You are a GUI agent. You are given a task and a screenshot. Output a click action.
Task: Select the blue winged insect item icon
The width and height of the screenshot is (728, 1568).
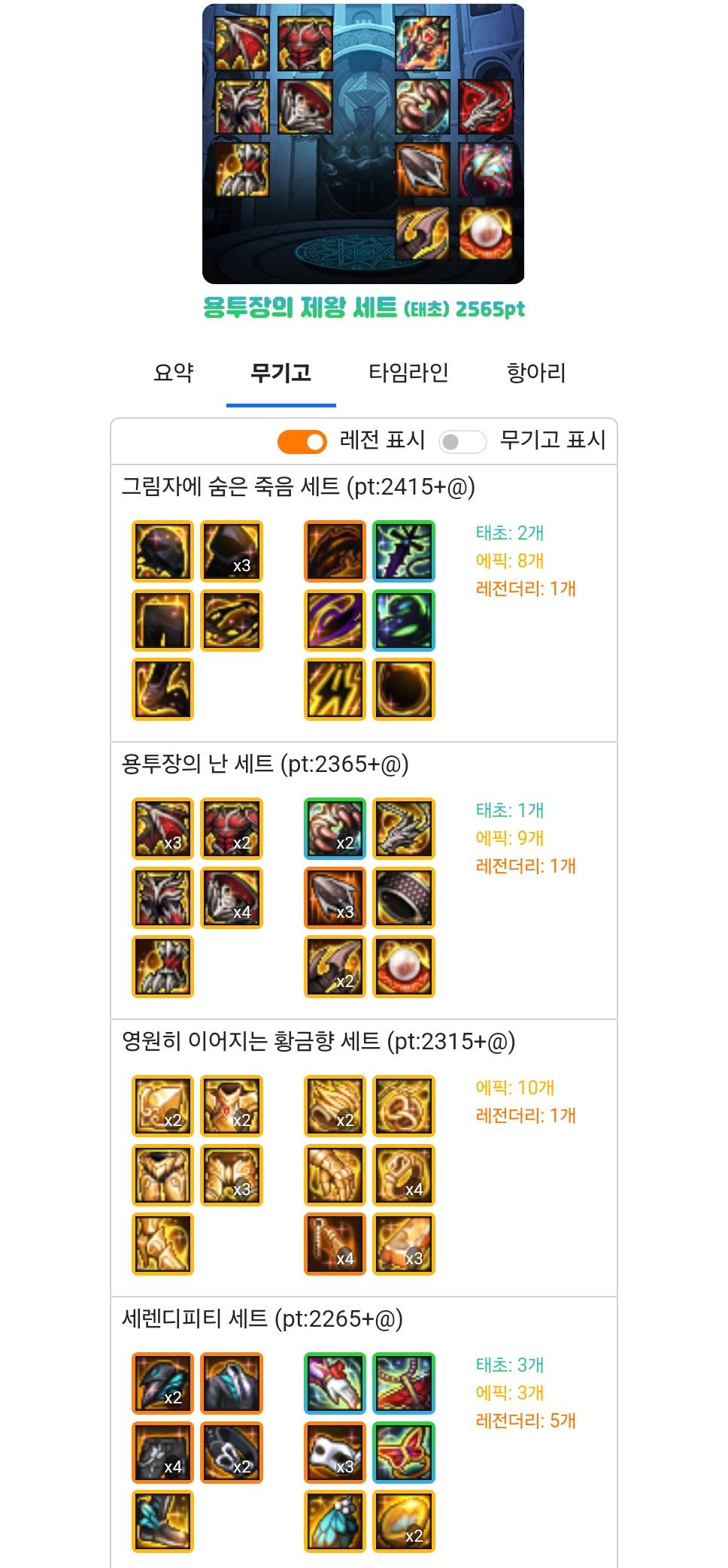pos(335,1521)
